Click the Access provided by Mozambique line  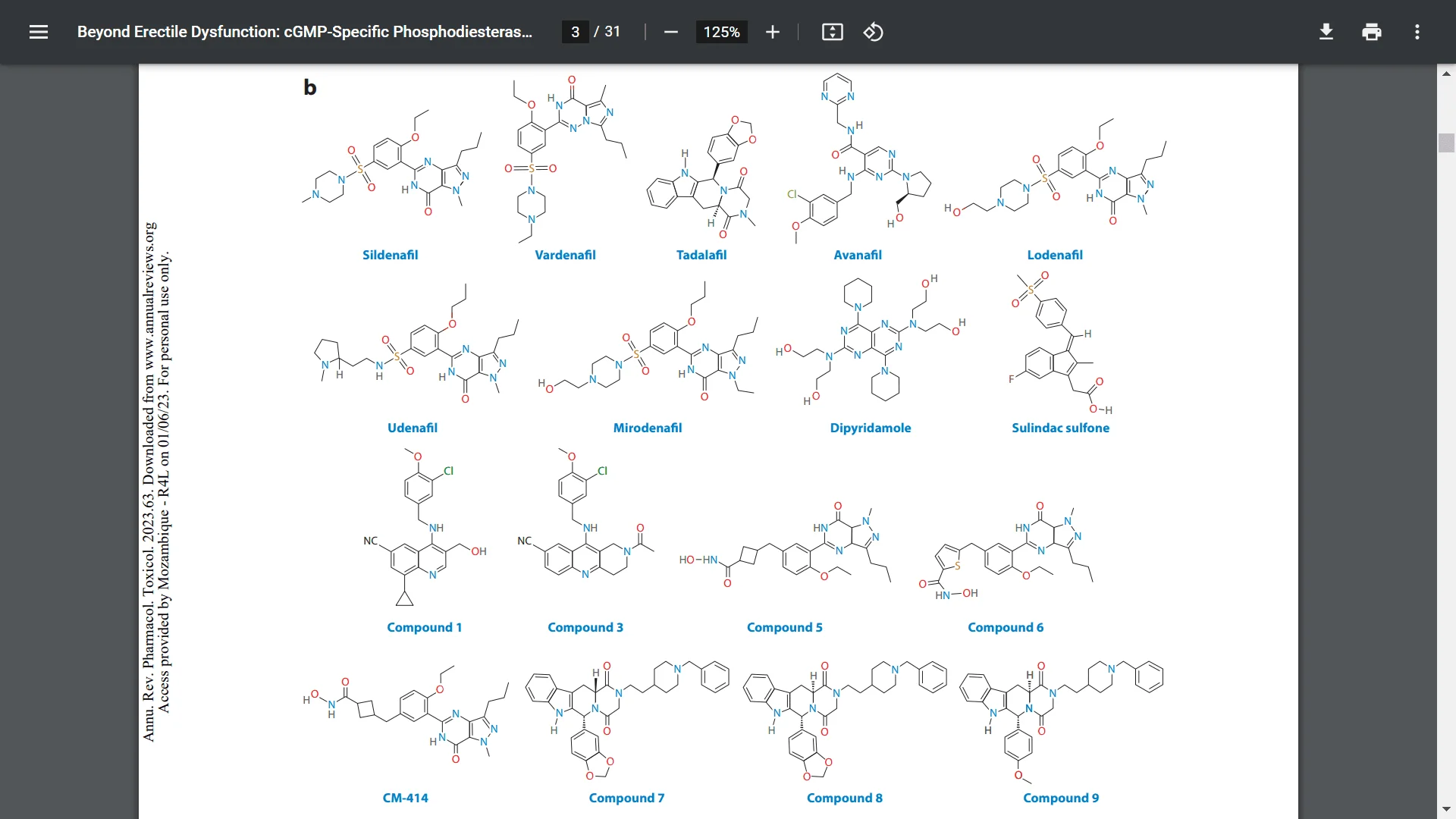165,482
